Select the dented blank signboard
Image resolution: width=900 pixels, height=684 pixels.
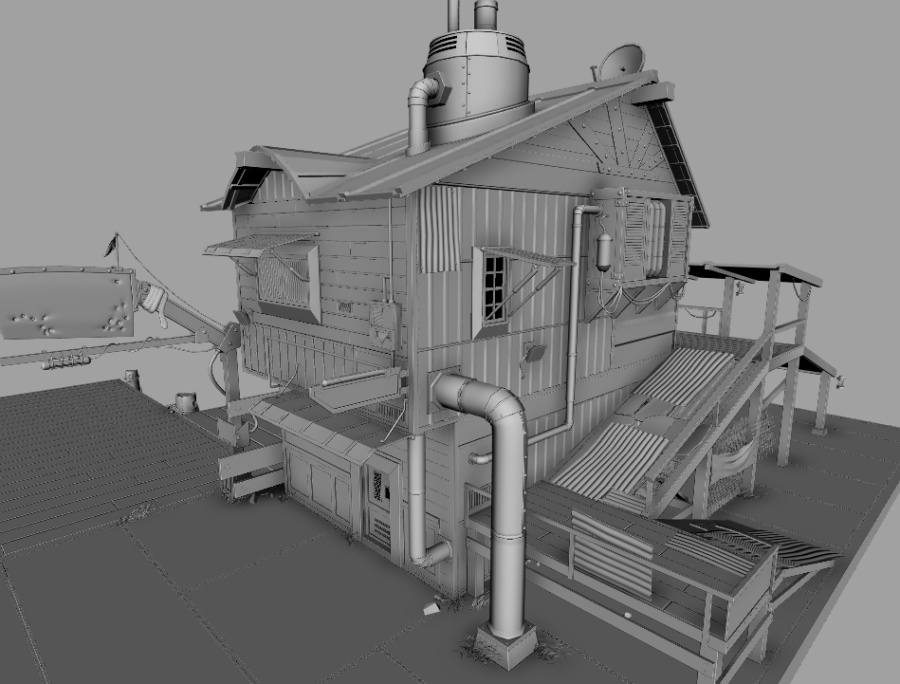pyautogui.click(x=67, y=302)
